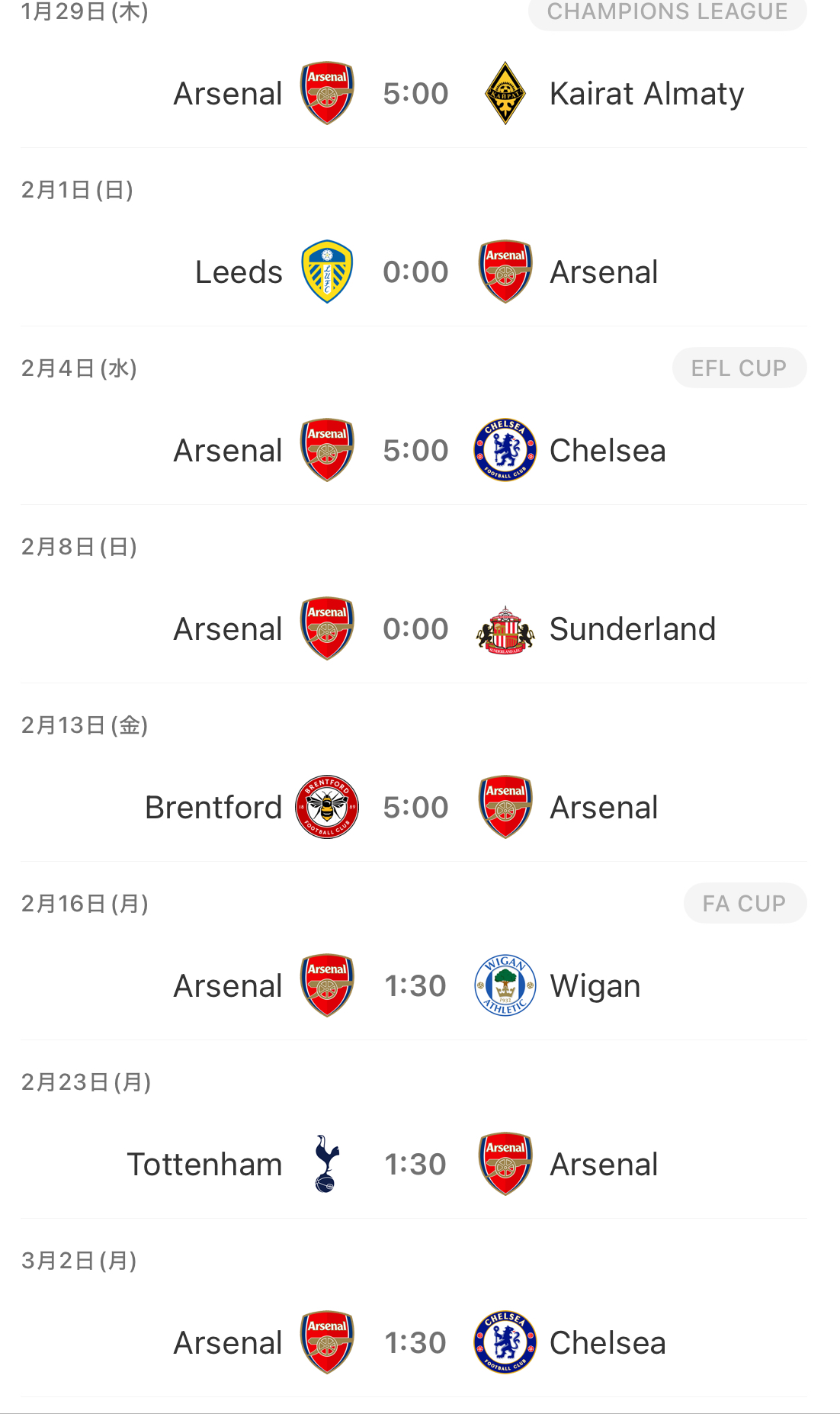Click the FA Cup competition label
840x1414 pixels.
point(744,904)
